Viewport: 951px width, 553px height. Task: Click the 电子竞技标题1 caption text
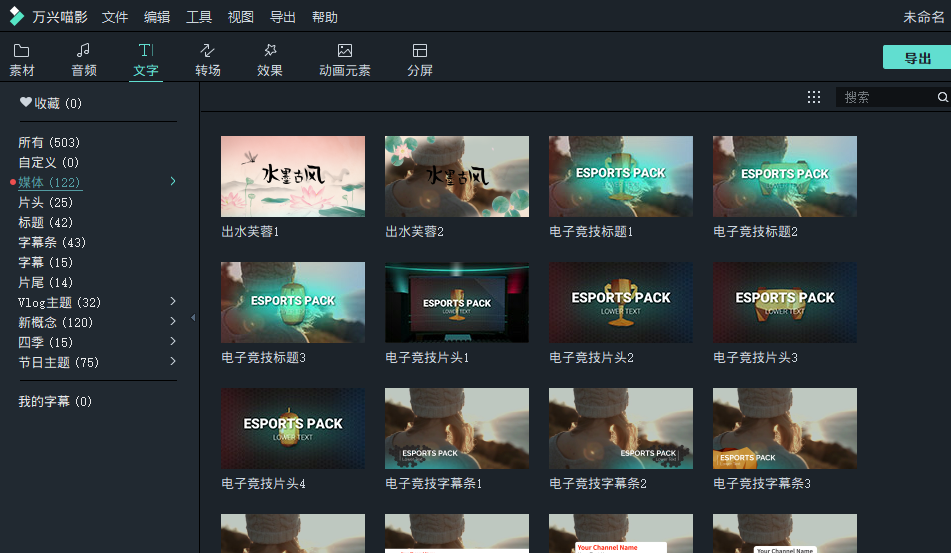pyautogui.click(x=591, y=232)
